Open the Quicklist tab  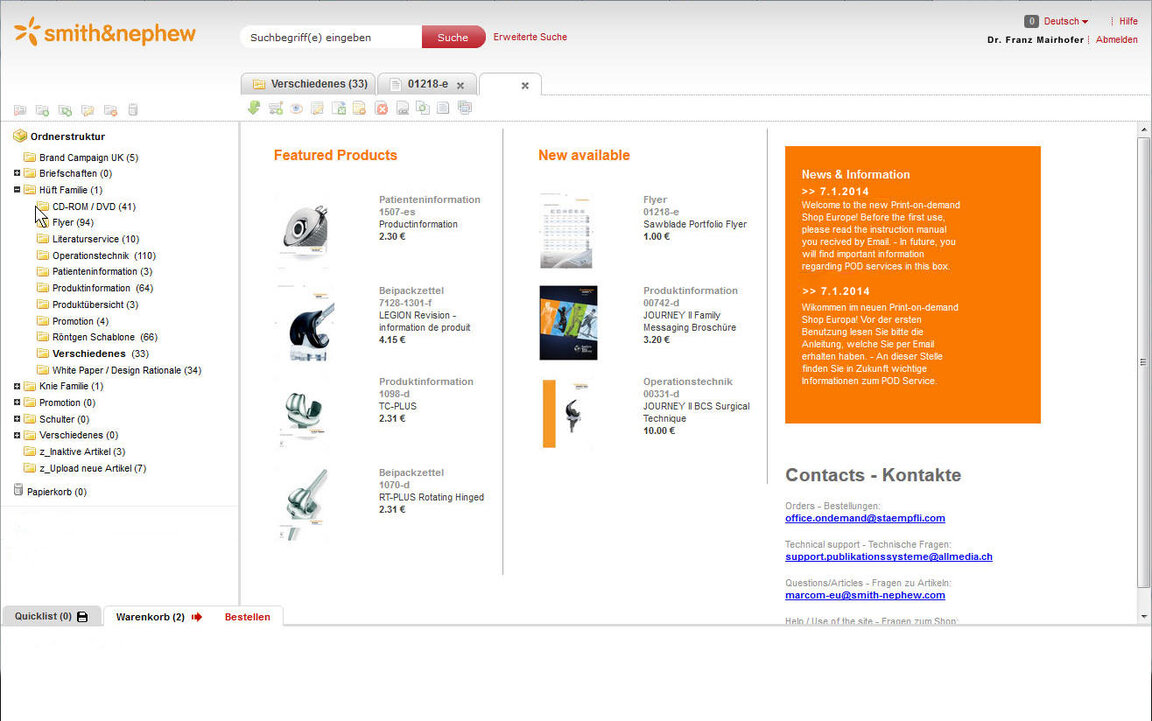click(x=43, y=617)
